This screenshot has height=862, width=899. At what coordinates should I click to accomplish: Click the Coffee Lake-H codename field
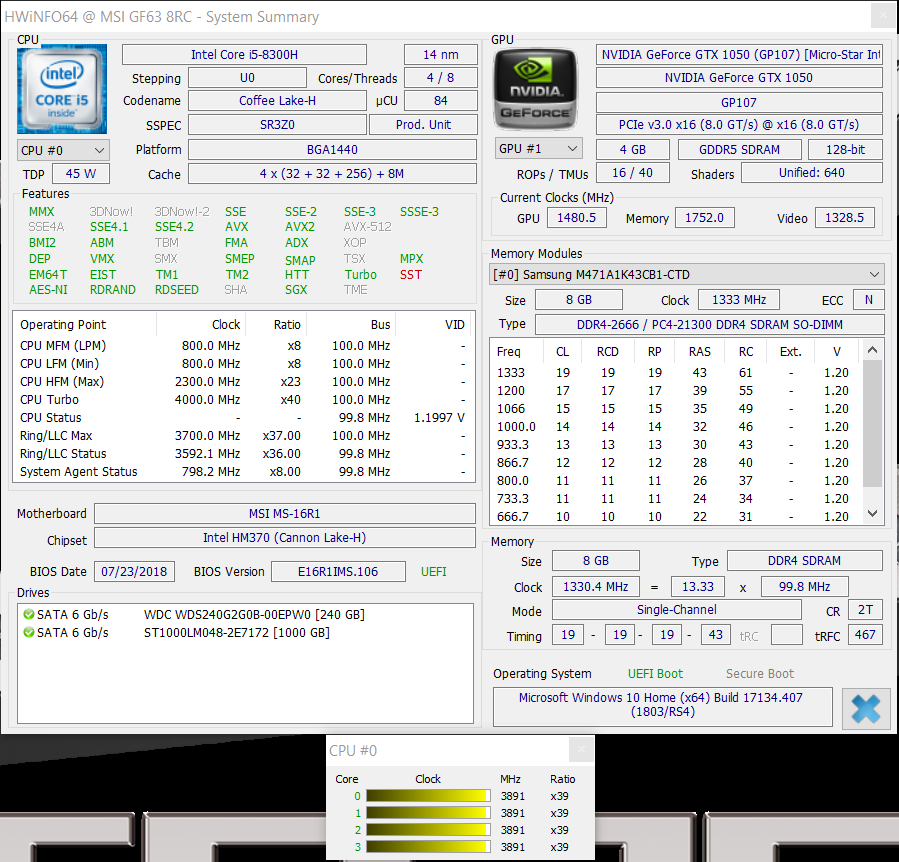click(x=277, y=101)
